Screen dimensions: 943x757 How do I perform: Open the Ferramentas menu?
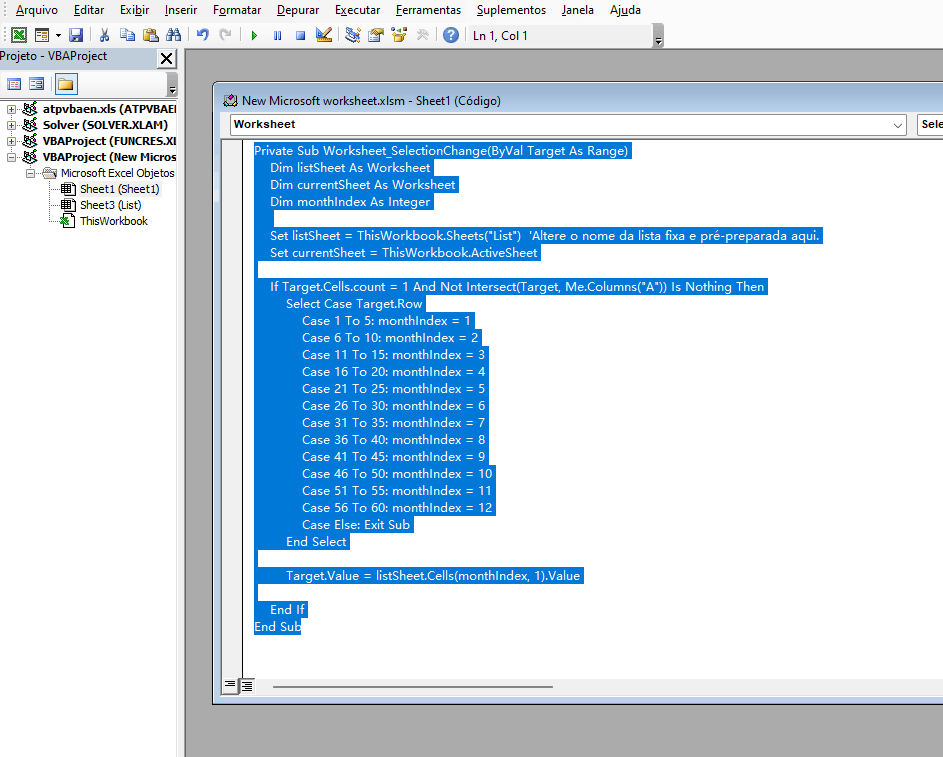click(x=428, y=10)
